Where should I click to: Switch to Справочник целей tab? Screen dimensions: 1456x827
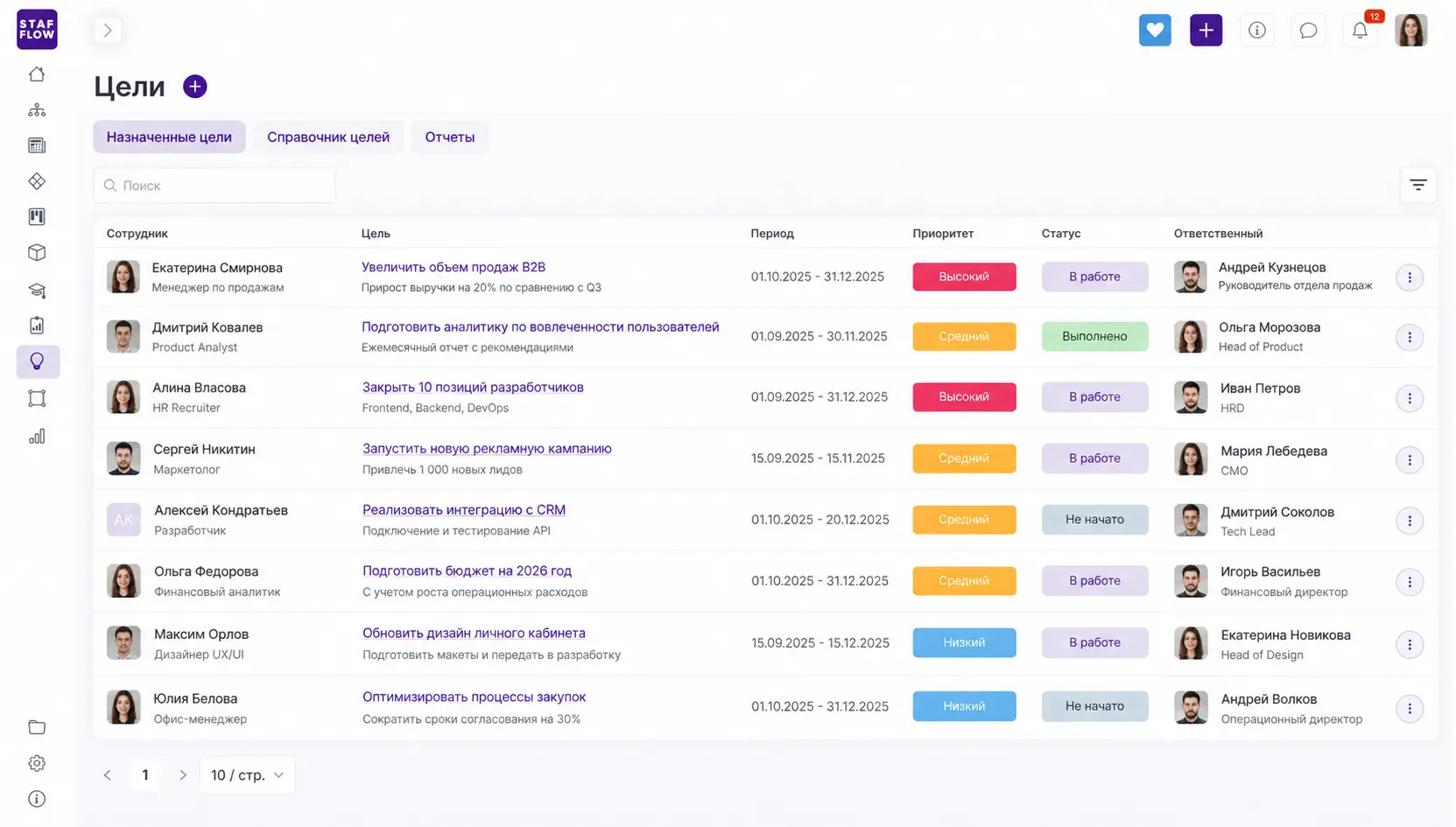(x=328, y=137)
